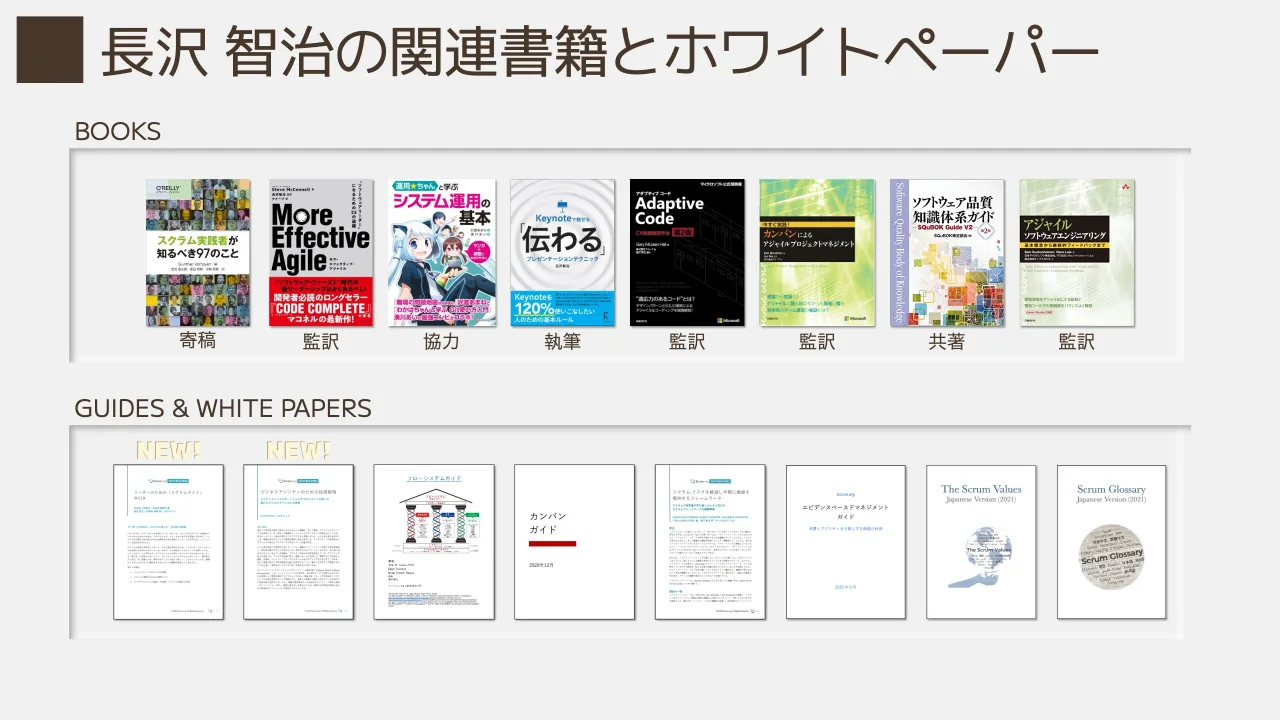The width and height of the screenshot is (1280, 720).
Task: Click the 執筆 label under the Keynote book
Action: pos(563,341)
